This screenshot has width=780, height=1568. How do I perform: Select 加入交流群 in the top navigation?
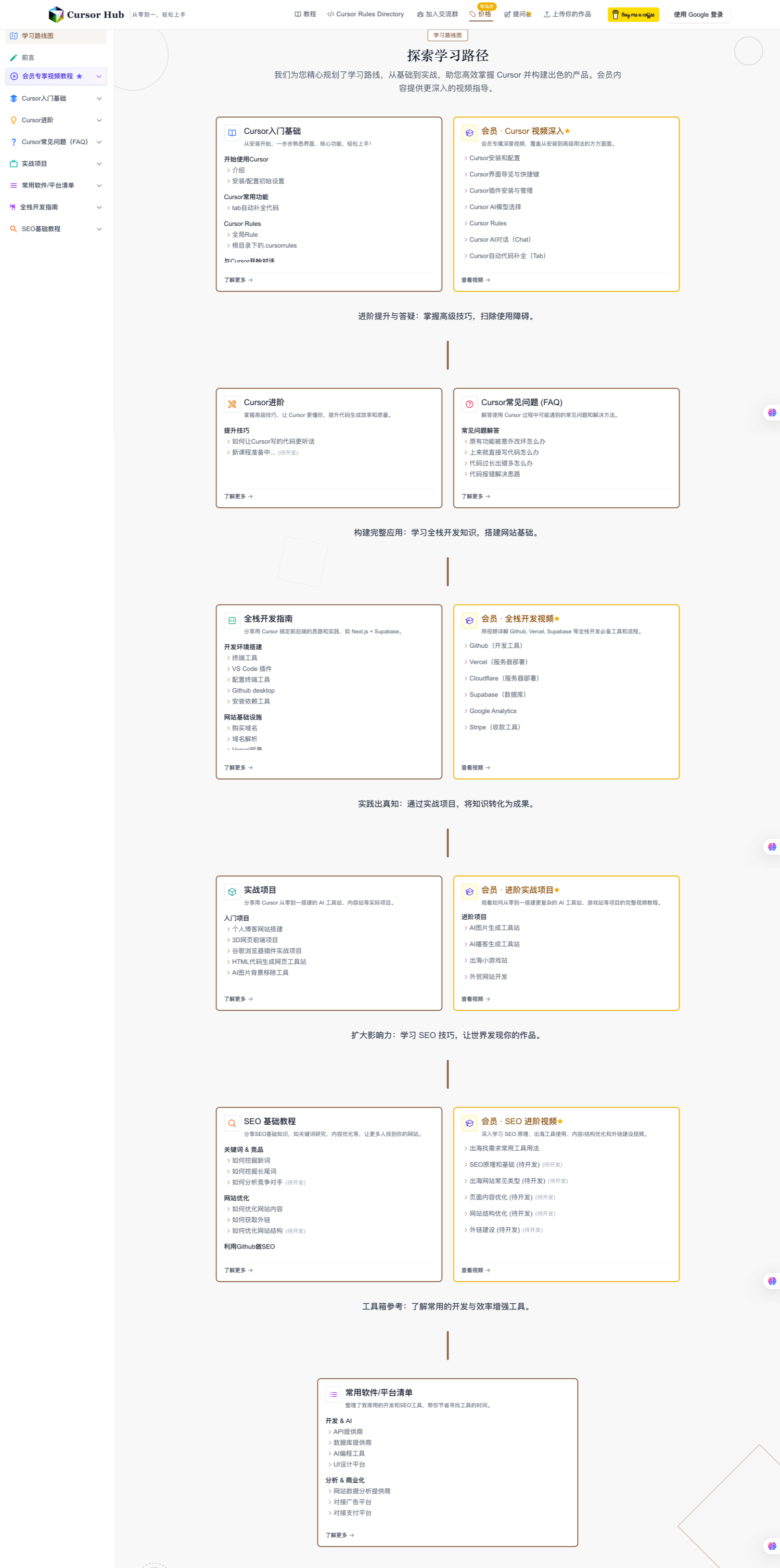(437, 14)
